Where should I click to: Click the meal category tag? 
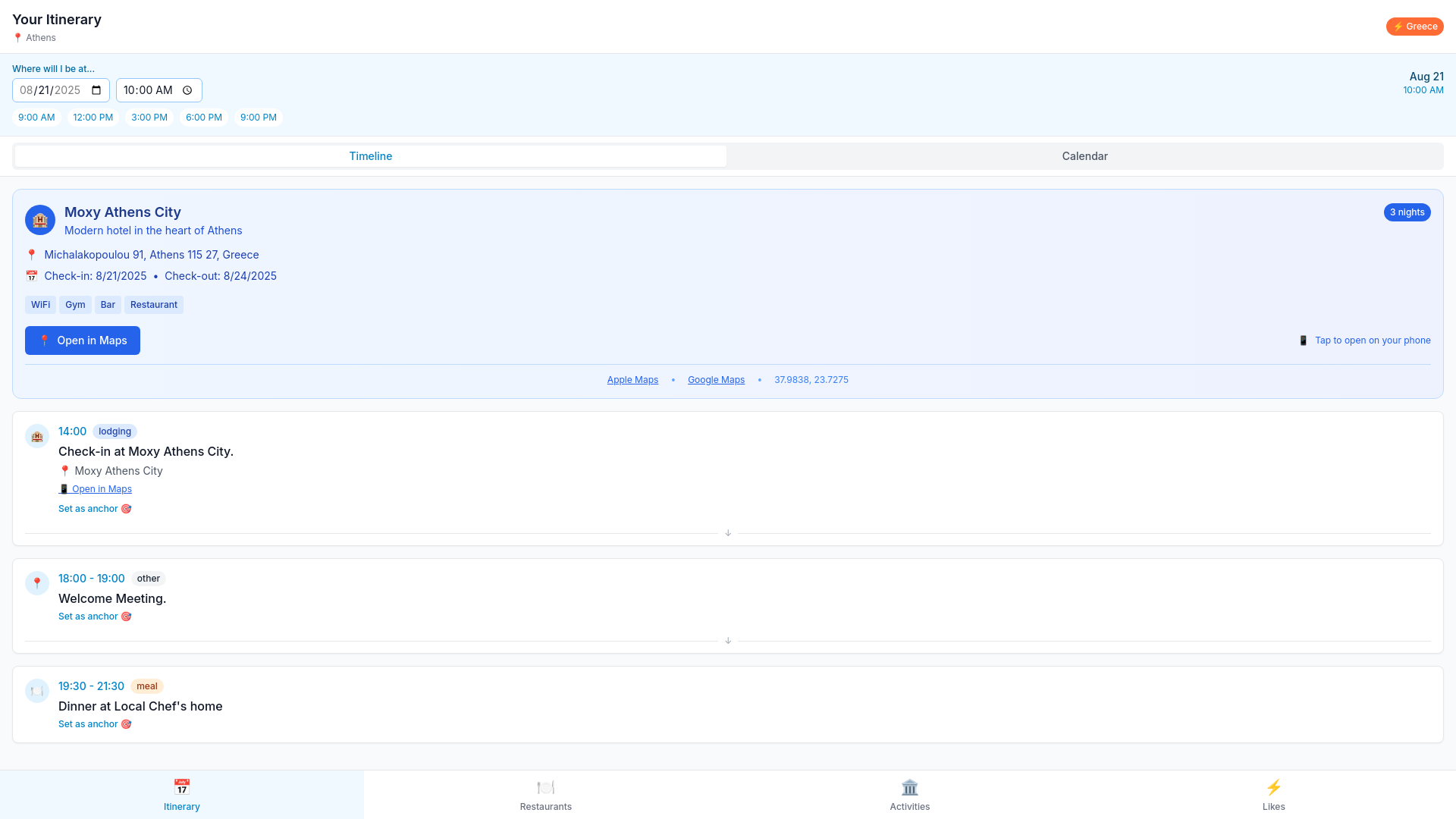click(x=147, y=686)
